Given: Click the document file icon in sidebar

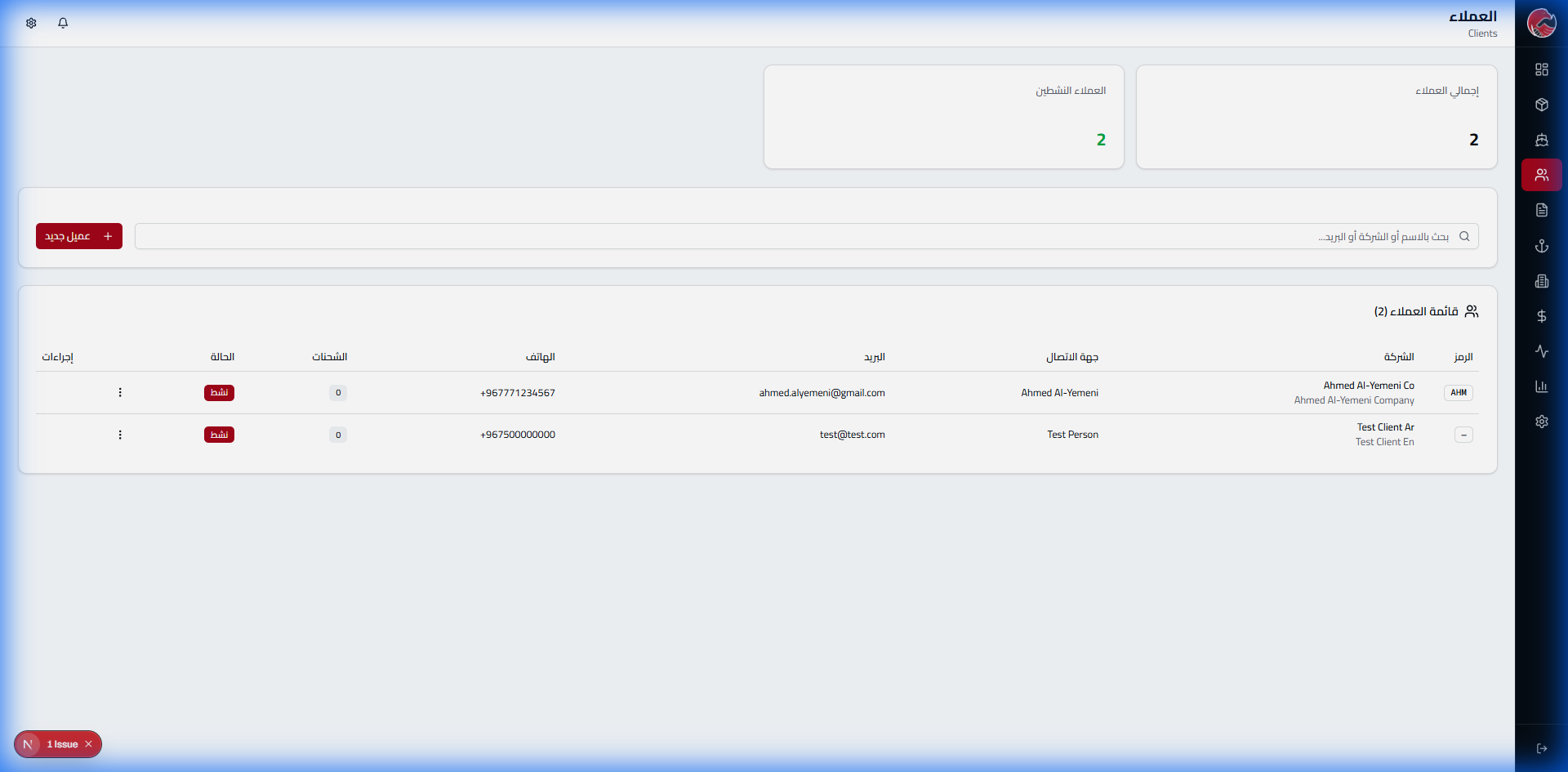Looking at the screenshot, I should click(1541, 210).
